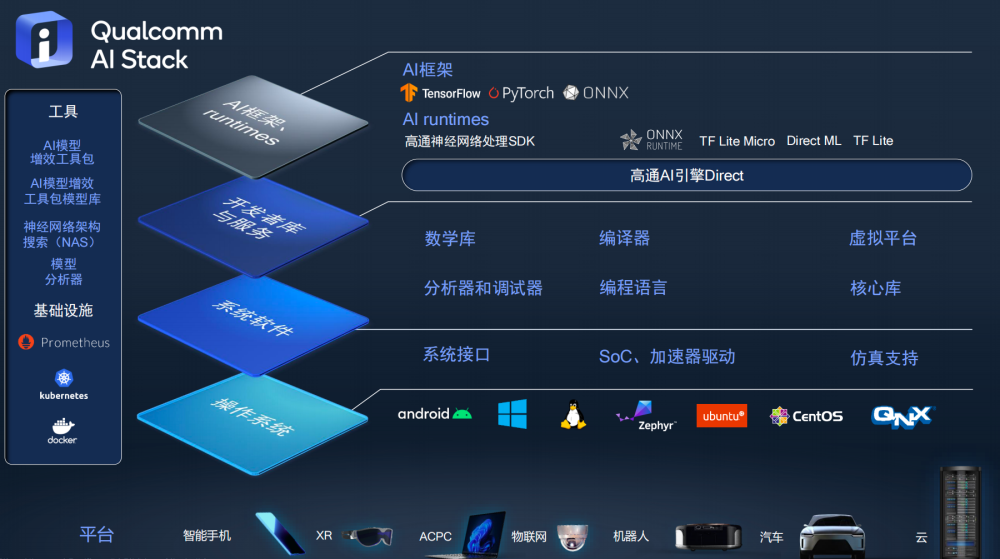Click TF Lite Micro label
This screenshot has width=1000, height=559.
737,141
